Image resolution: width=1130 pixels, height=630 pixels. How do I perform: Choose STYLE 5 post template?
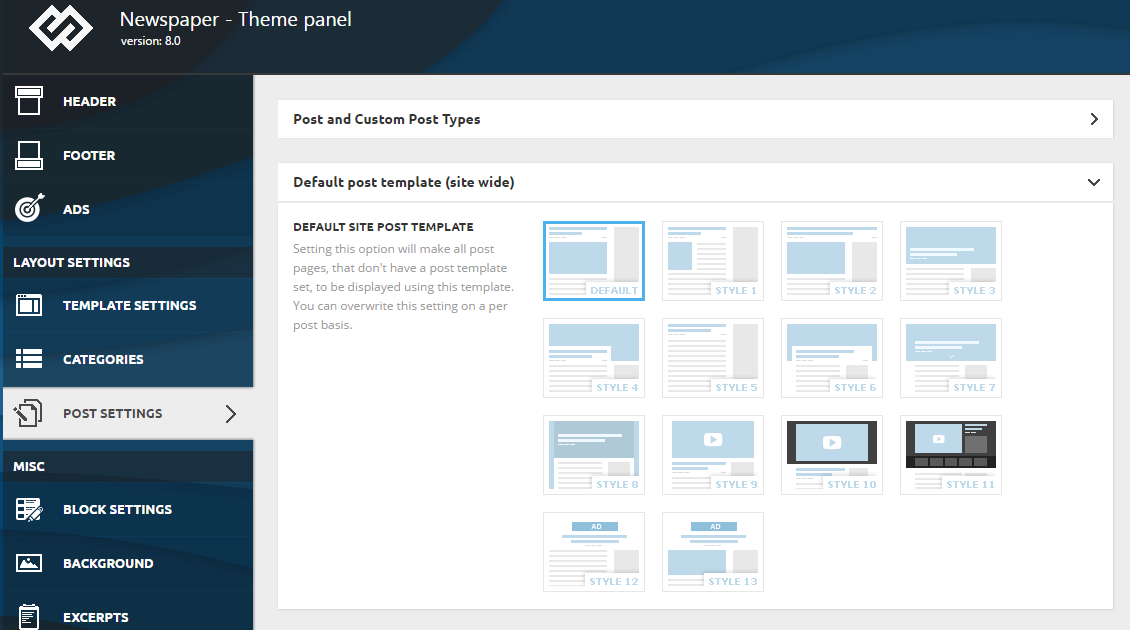713,358
